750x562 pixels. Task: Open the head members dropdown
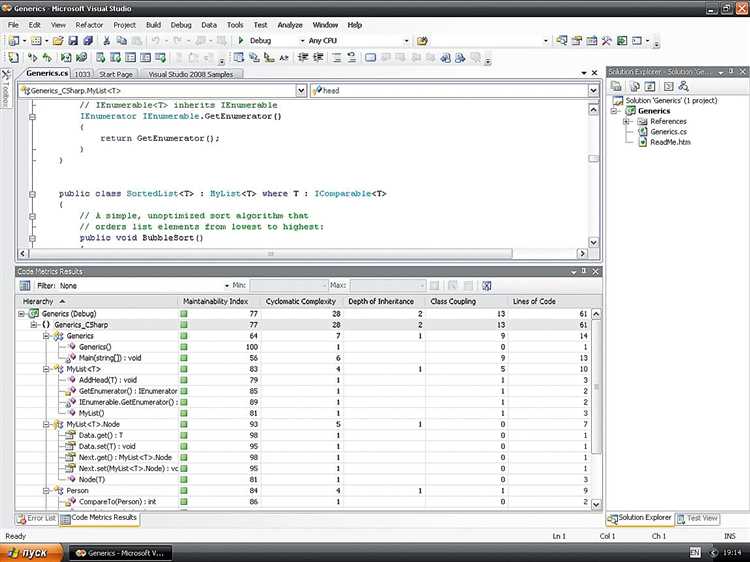[x=593, y=90]
